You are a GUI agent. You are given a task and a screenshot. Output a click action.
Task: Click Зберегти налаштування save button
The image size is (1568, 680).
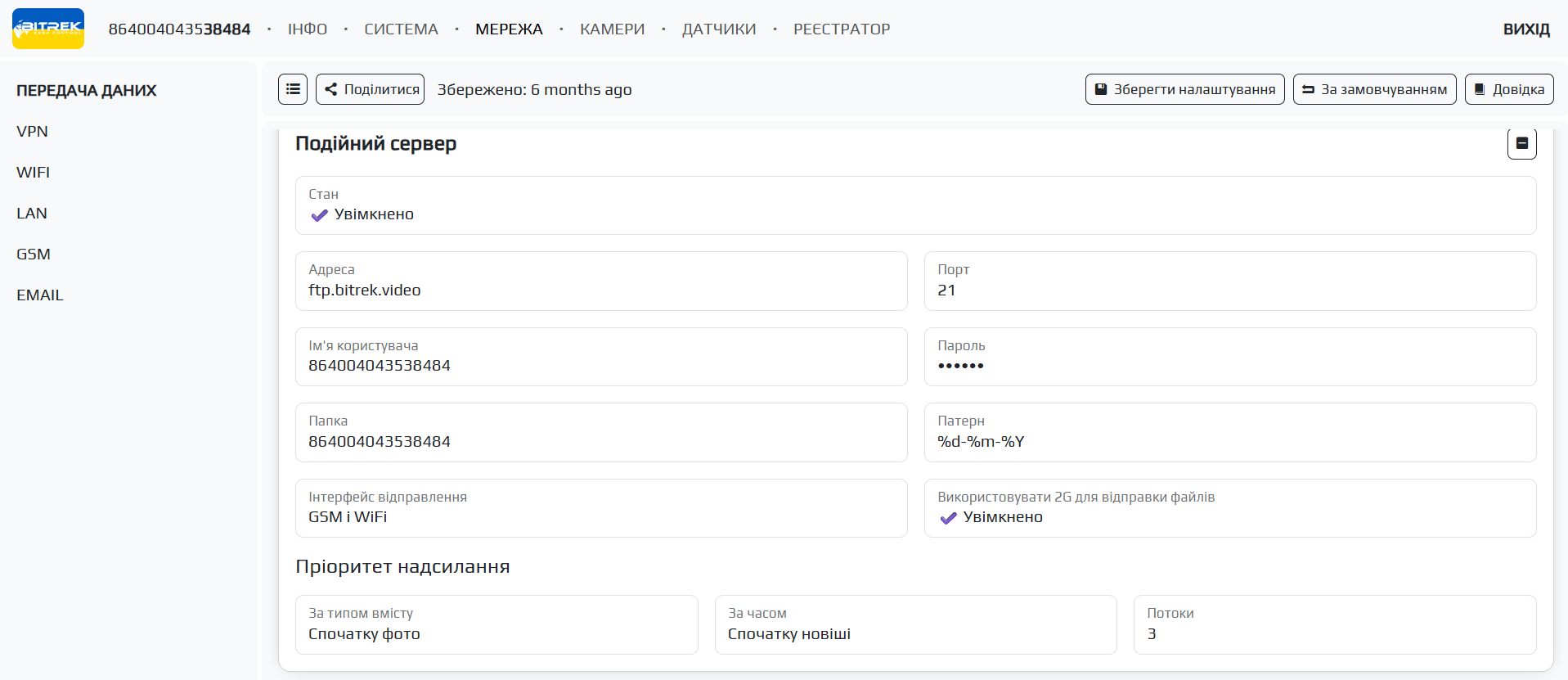[x=1184, y=89]
